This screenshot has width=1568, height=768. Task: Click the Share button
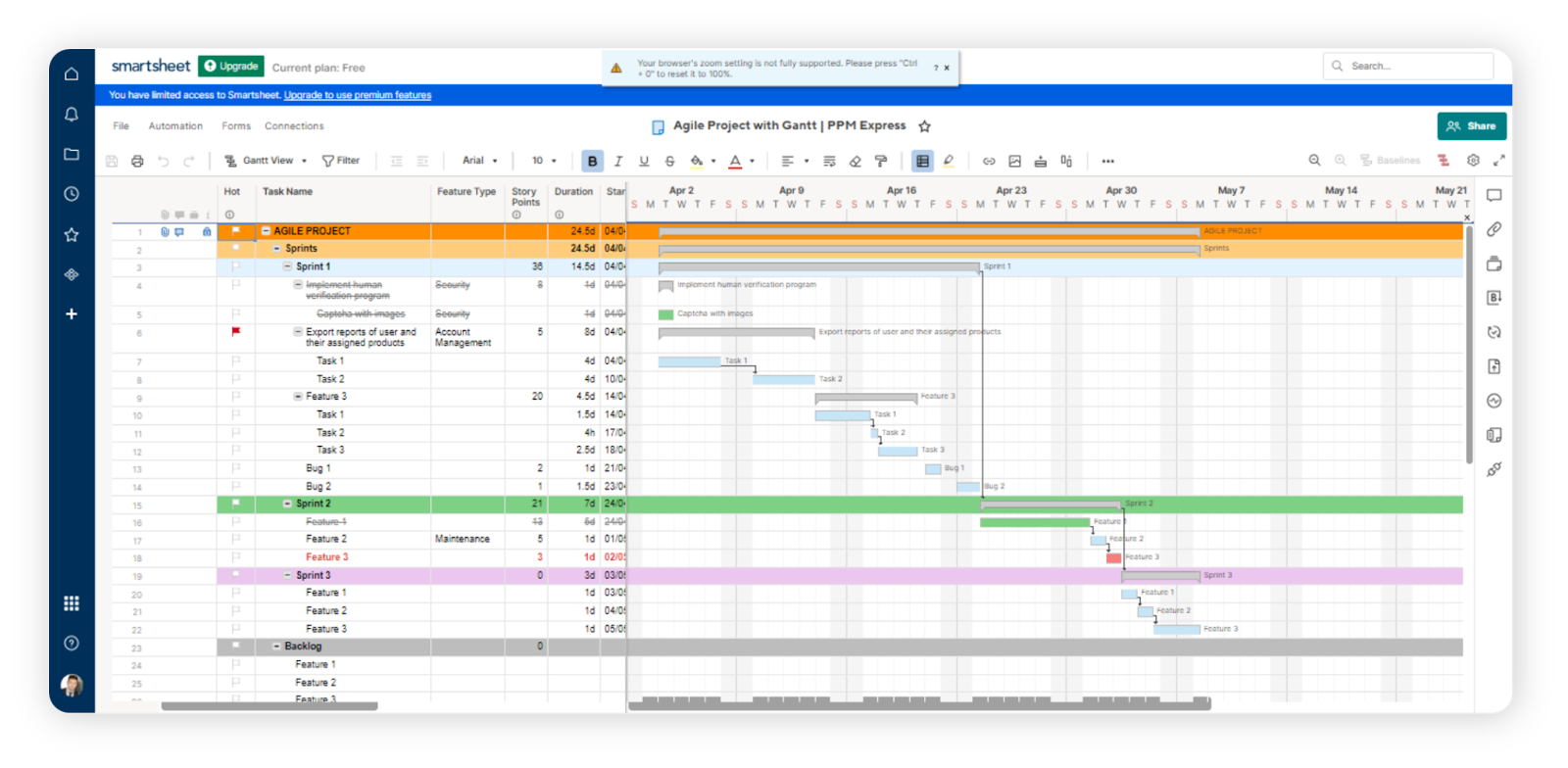pos(1472,126)
